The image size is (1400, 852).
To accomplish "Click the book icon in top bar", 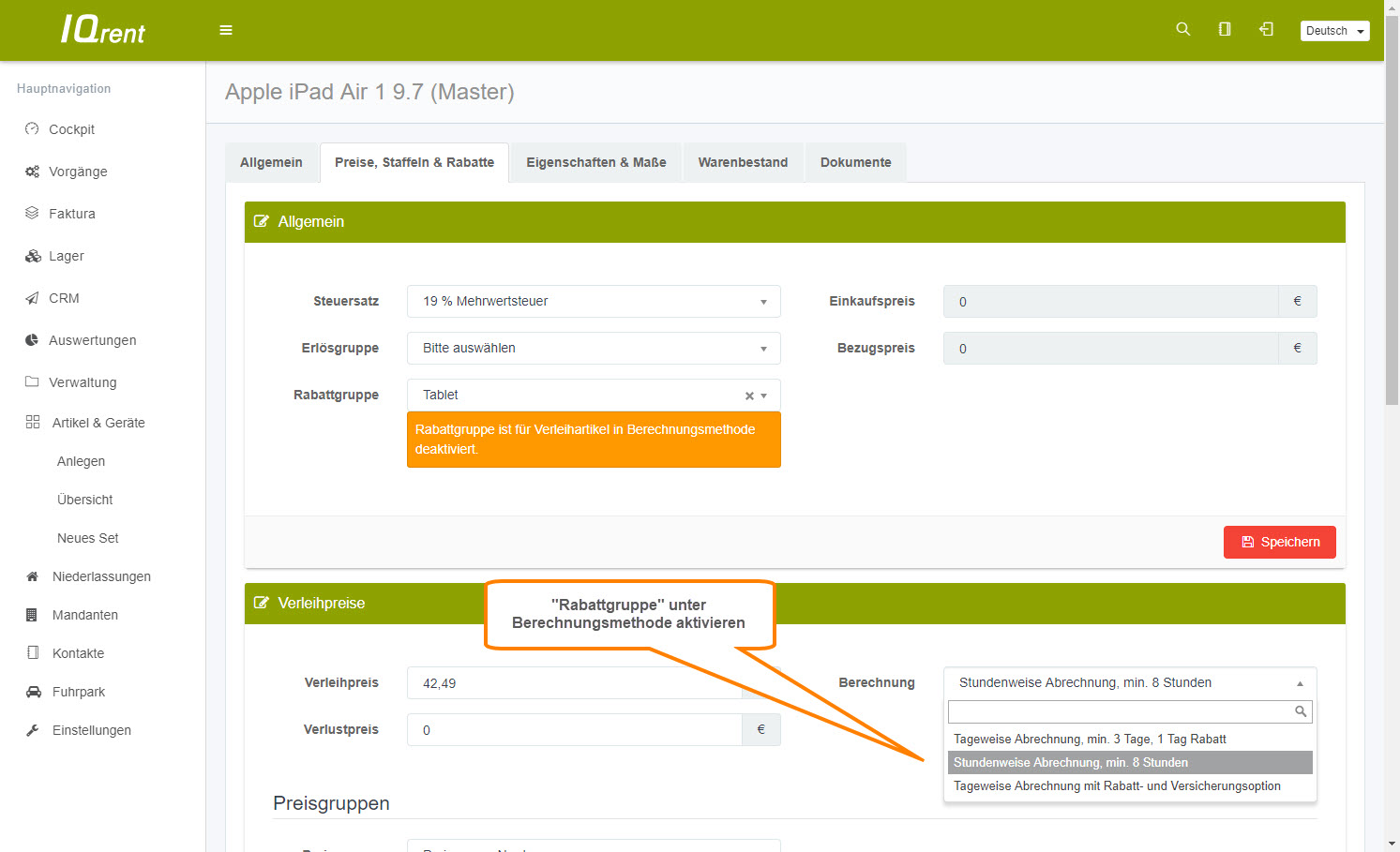I will click(1224, 30).
